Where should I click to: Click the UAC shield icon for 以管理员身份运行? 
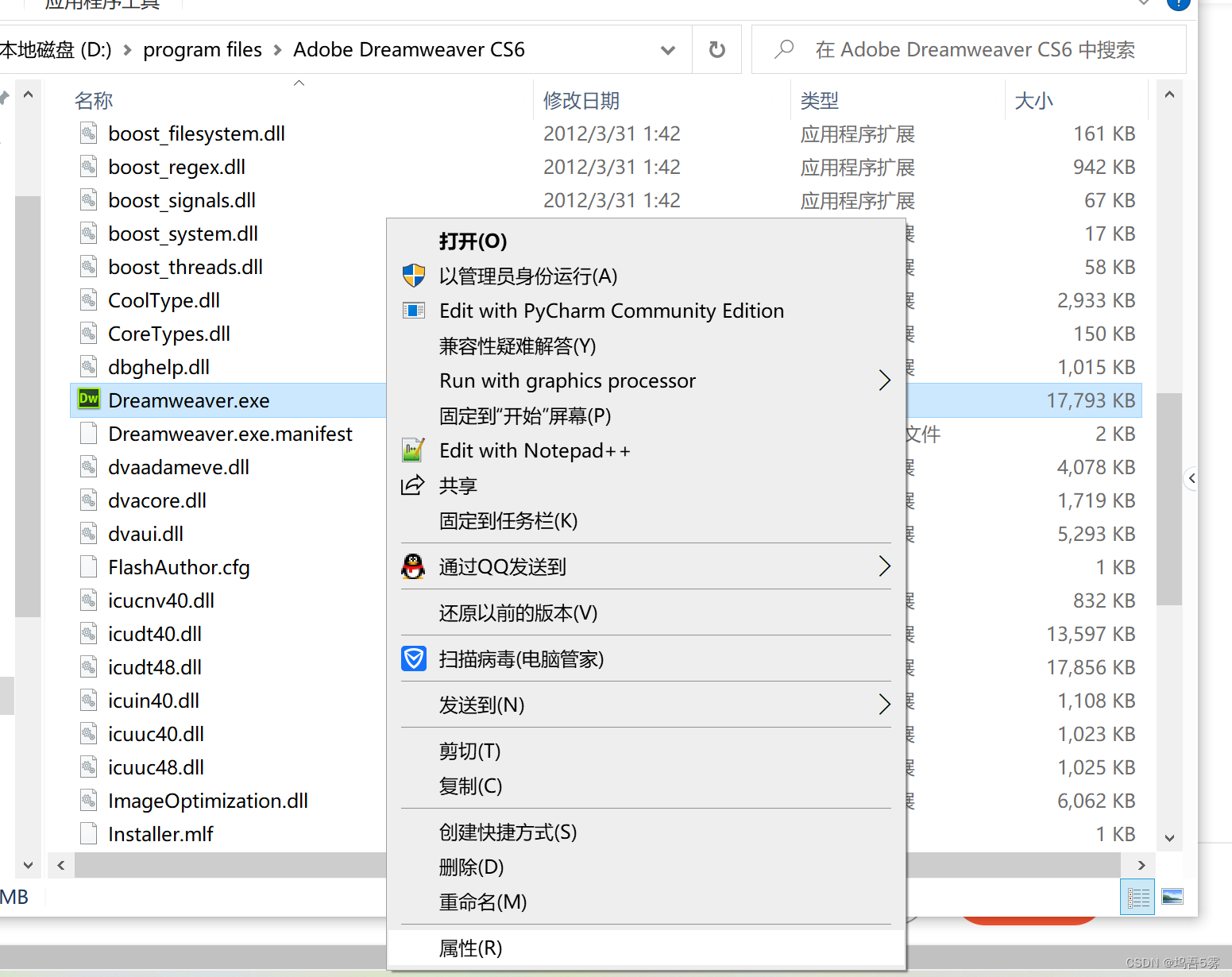coord(413,275)
